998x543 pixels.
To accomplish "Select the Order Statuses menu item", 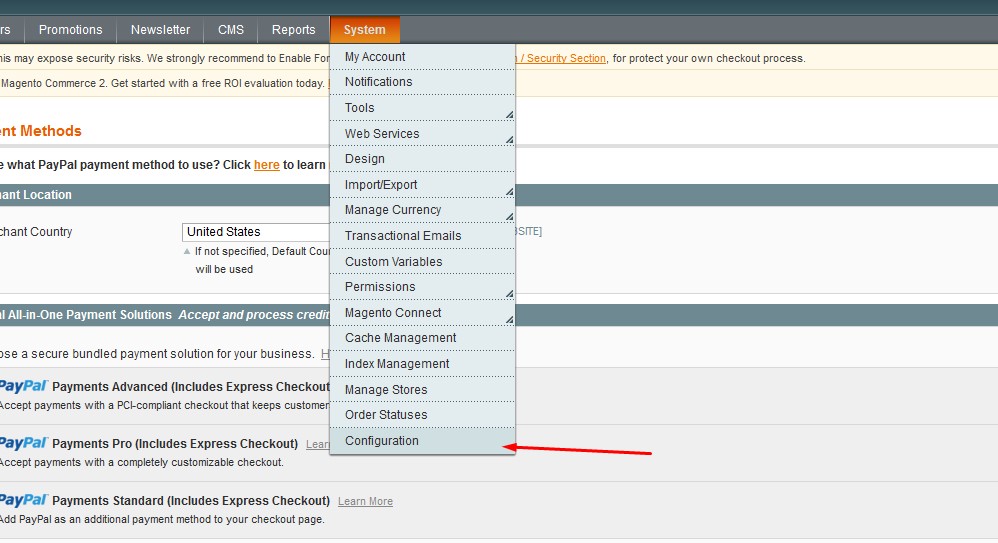I will (386, 415).
